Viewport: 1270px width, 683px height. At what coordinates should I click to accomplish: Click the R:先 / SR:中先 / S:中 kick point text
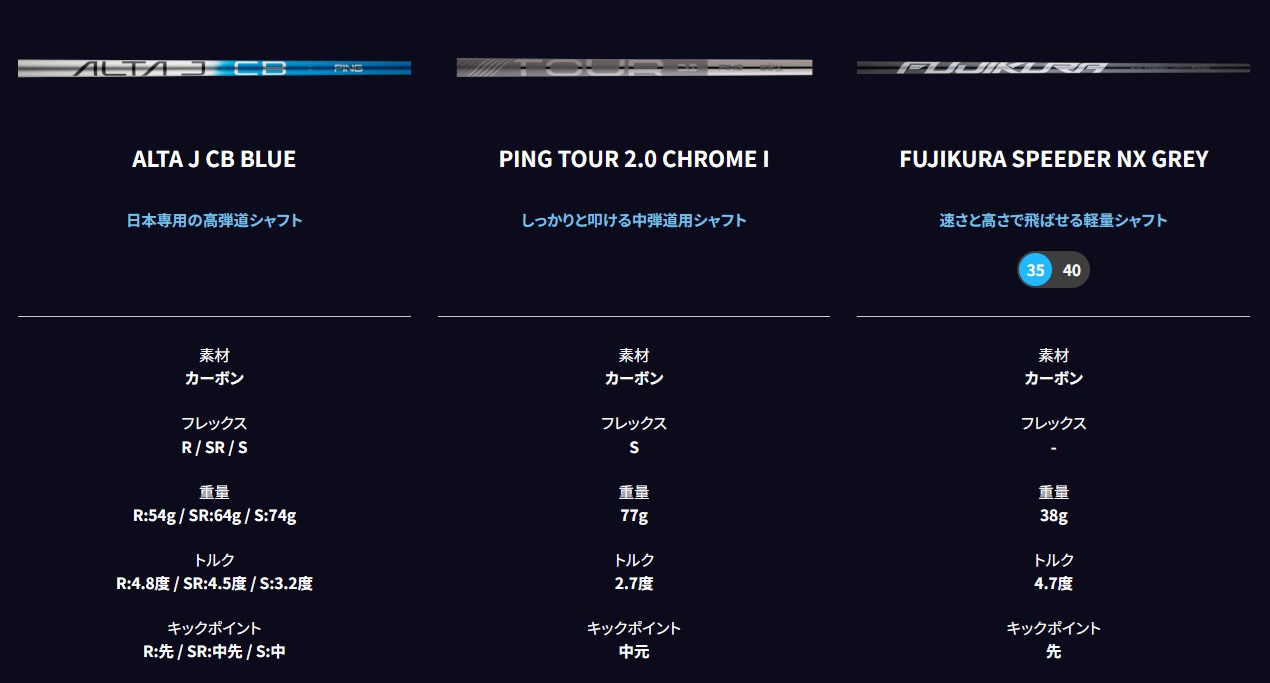pyautogui.click(x=214, y=652)
